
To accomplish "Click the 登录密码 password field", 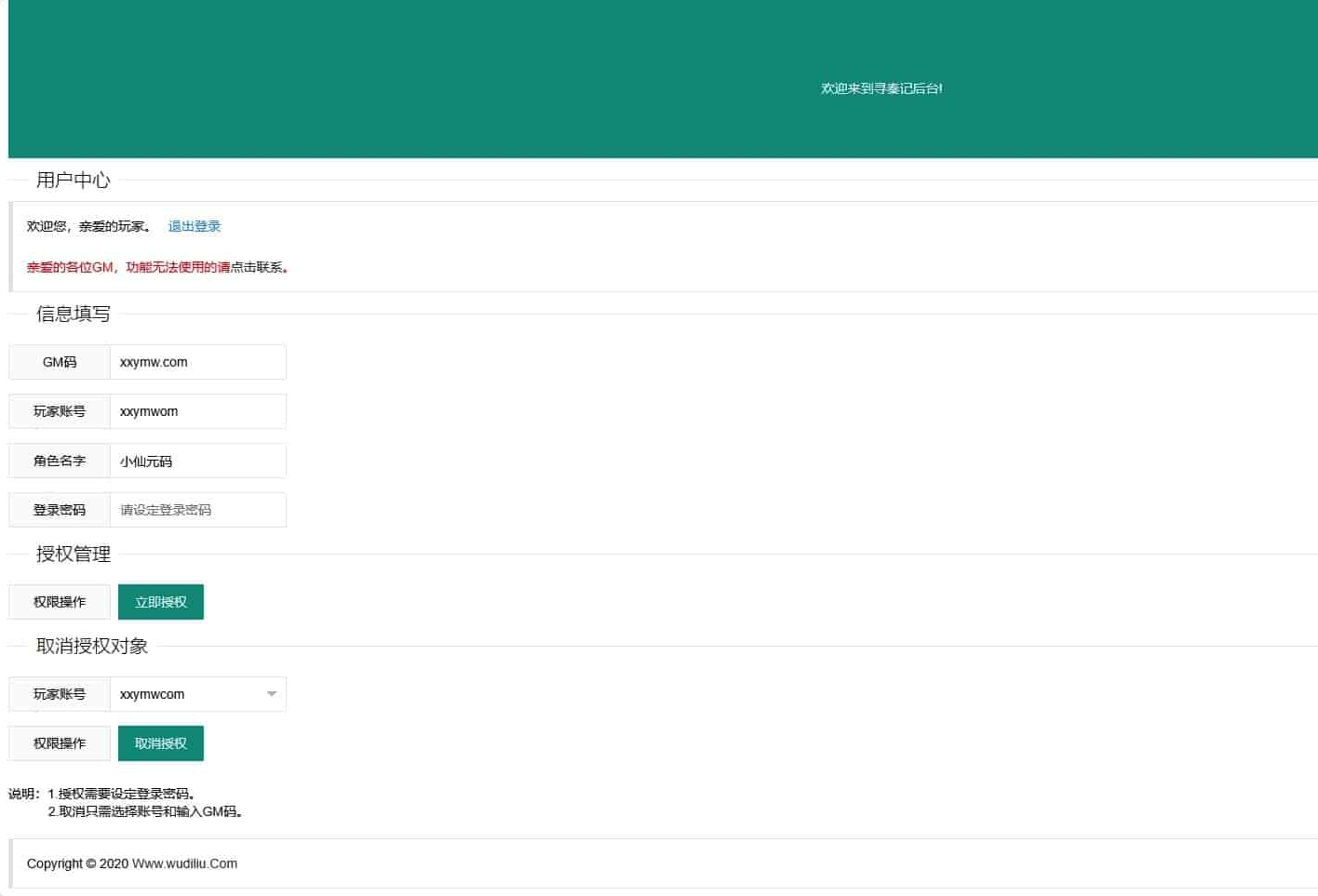I will (x=197, y=510).
